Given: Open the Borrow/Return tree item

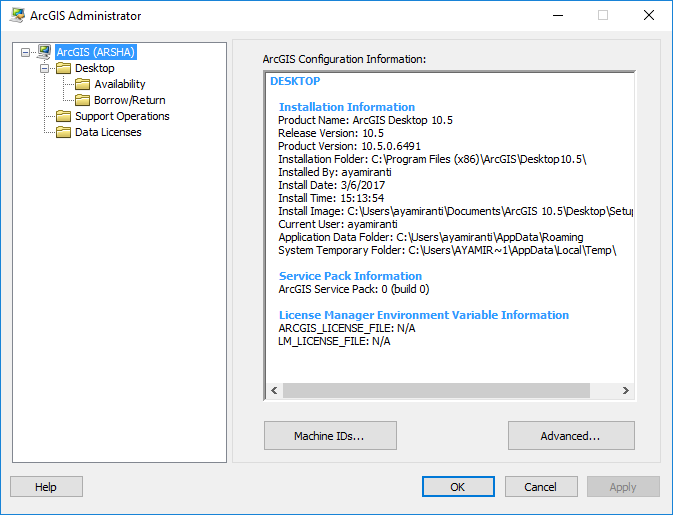Looking at the screenshot, I should 130,100.
